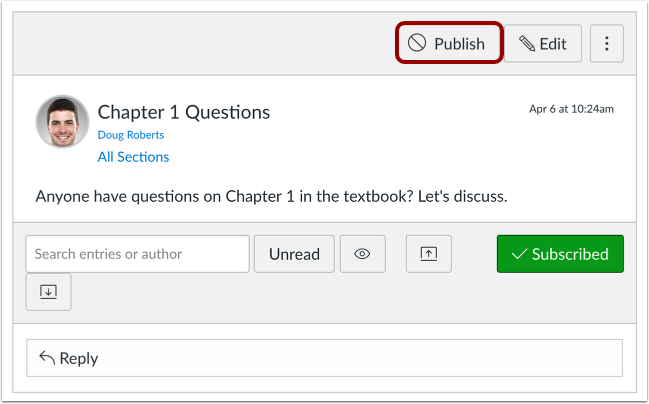
Task: Click in the Search entries or author field
Action: (x=137, y=254)
